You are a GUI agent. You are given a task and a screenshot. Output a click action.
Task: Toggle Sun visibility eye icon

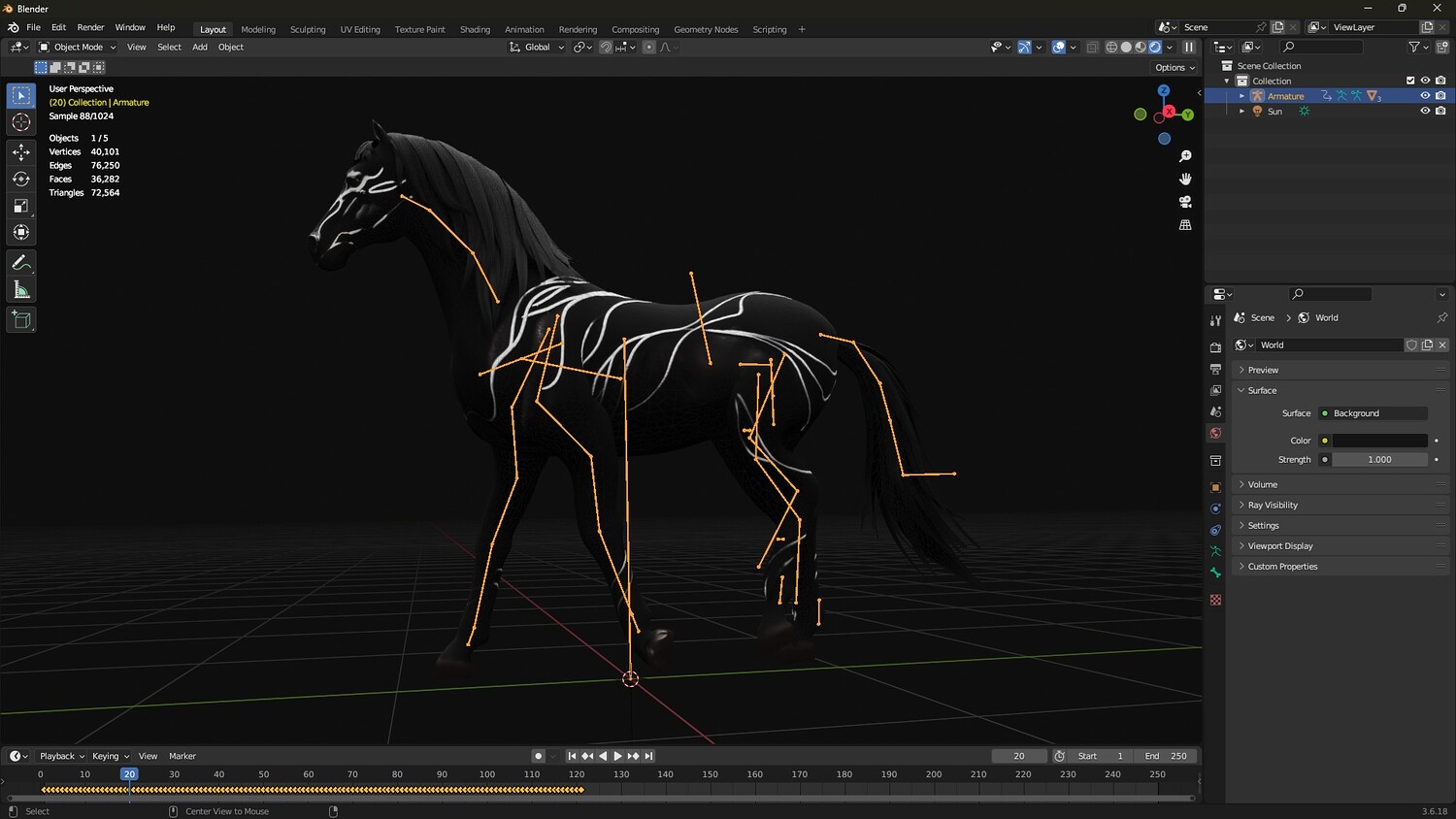[1425, 112]
